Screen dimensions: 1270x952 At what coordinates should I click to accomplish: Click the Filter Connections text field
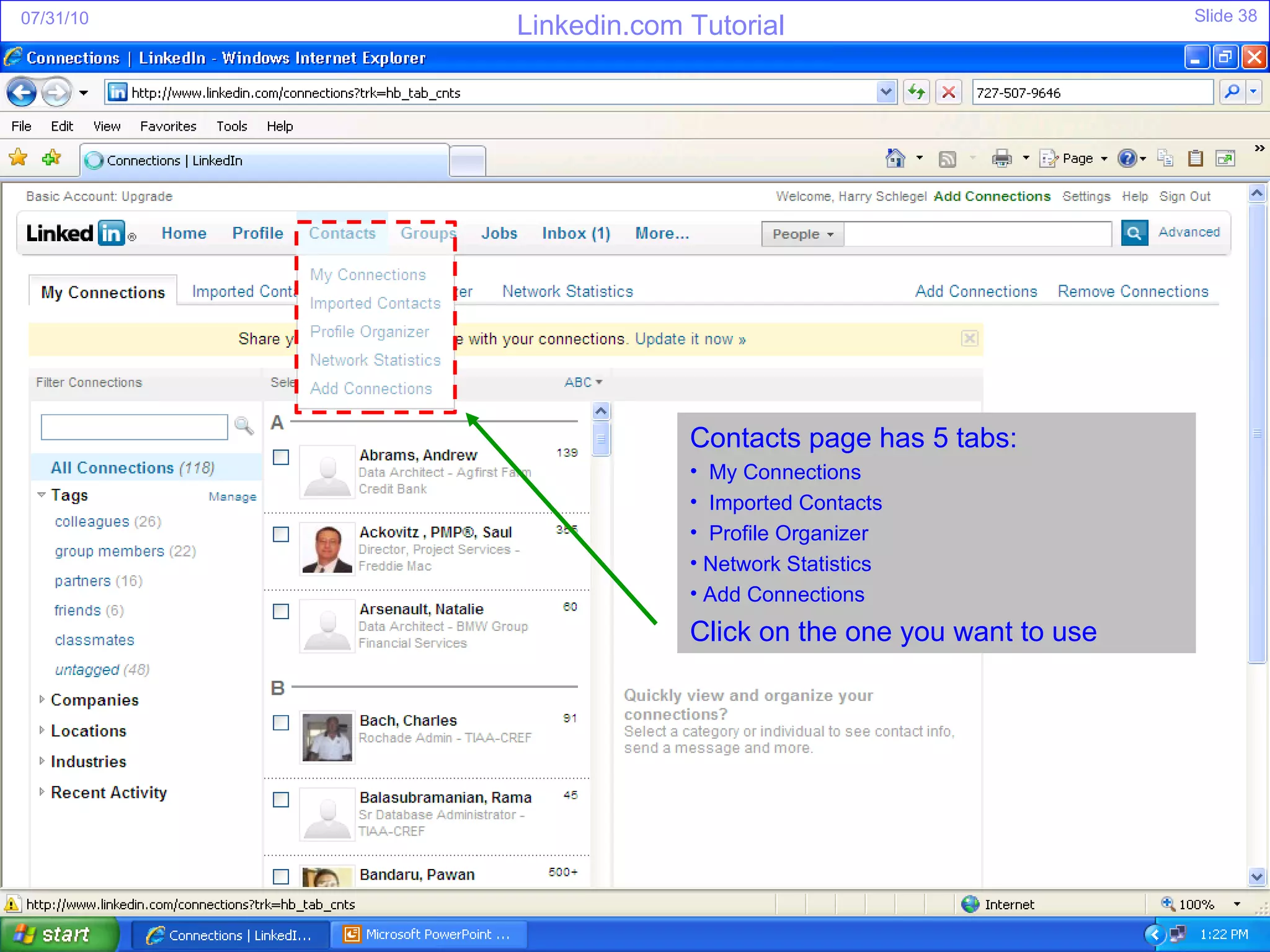pyautogui.click(x=135, y=427)
